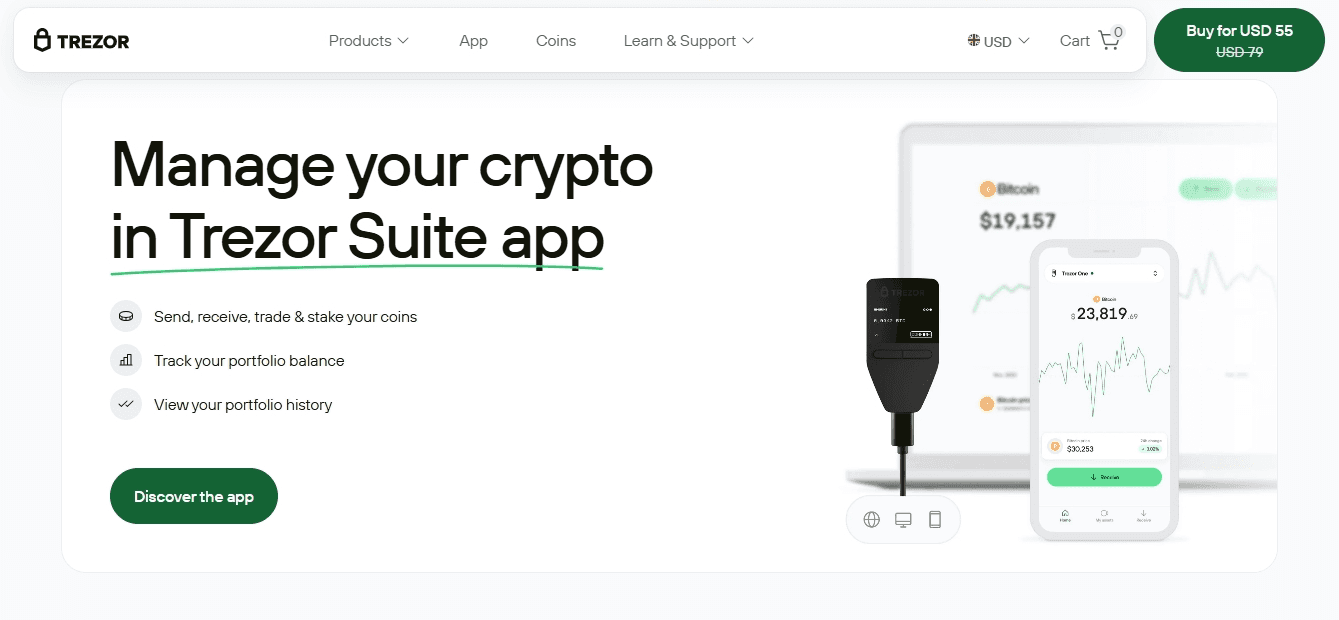
Task: Click the bar chart portfolio balance icon
Action: point(126,360)
